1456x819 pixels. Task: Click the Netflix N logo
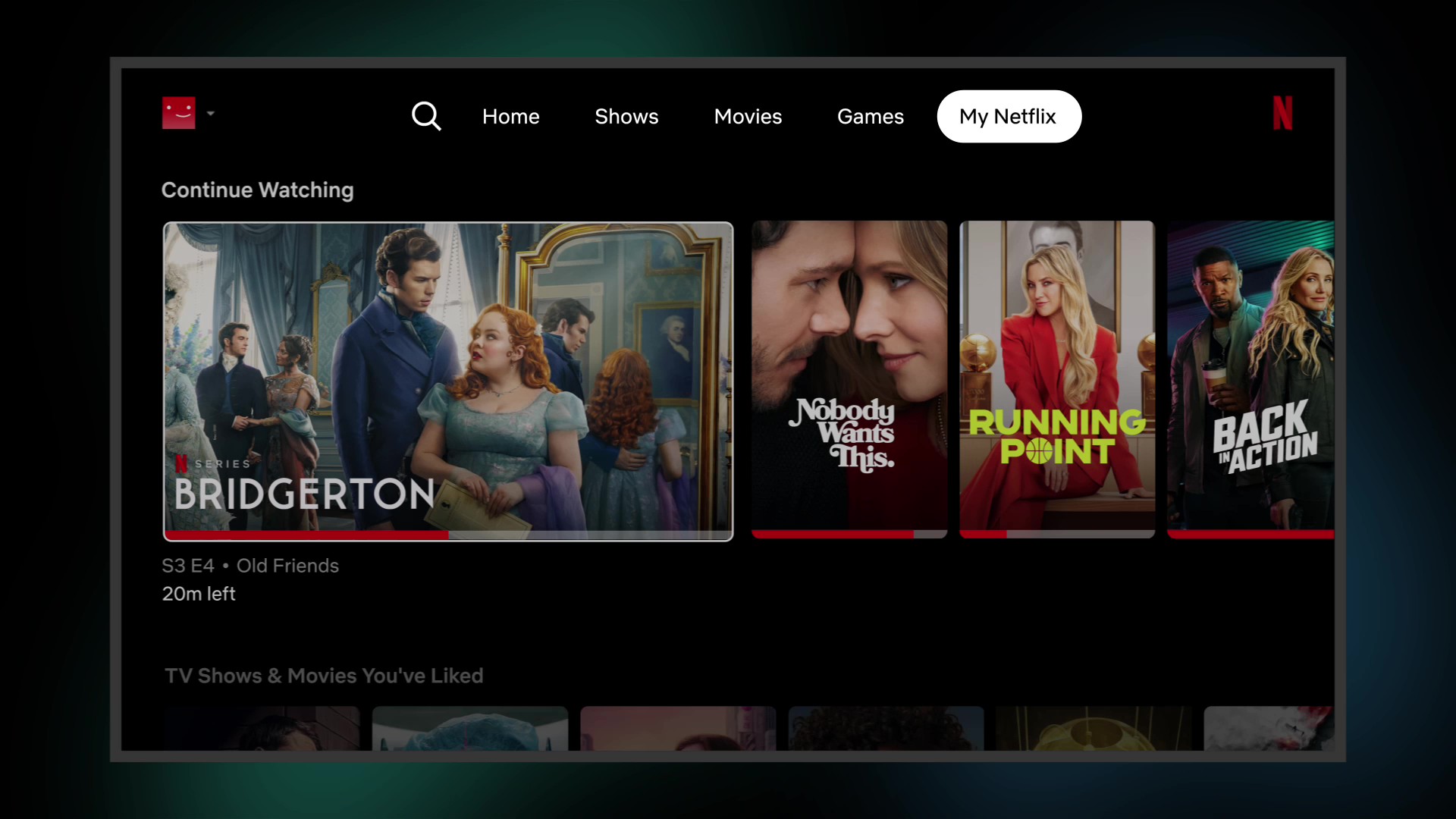[x=1282, y=113]
